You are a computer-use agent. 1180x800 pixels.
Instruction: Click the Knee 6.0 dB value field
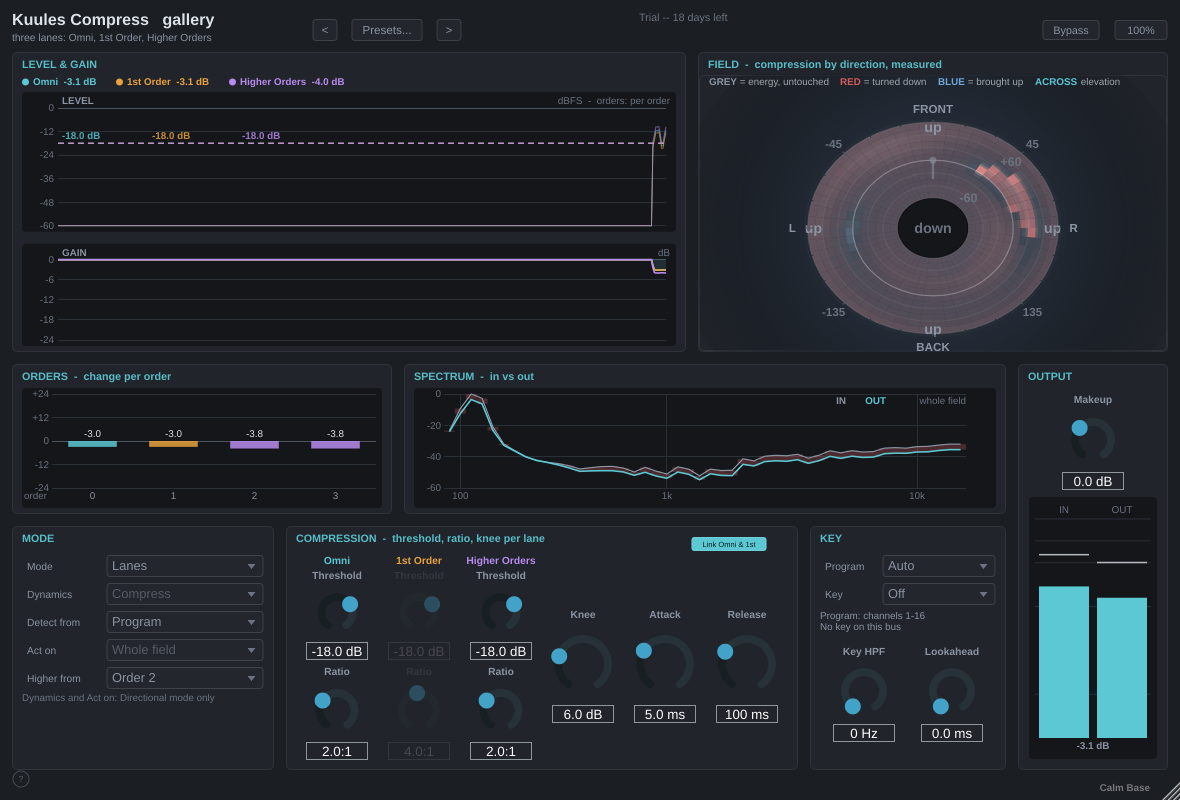(x=582, y=714)
